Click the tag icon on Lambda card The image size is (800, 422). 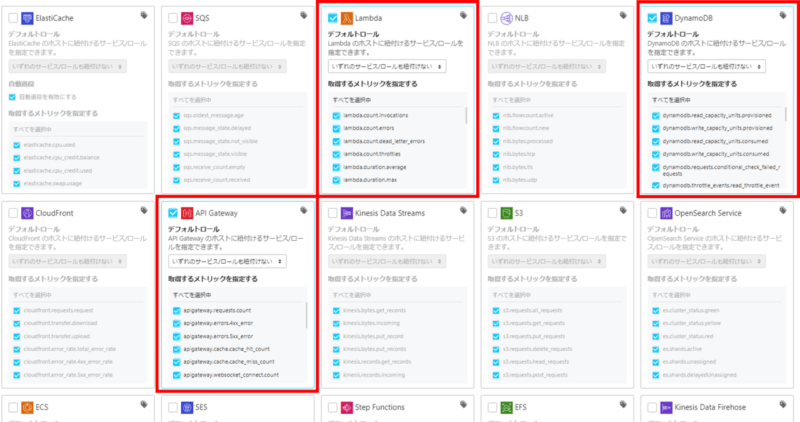point(463,16)
